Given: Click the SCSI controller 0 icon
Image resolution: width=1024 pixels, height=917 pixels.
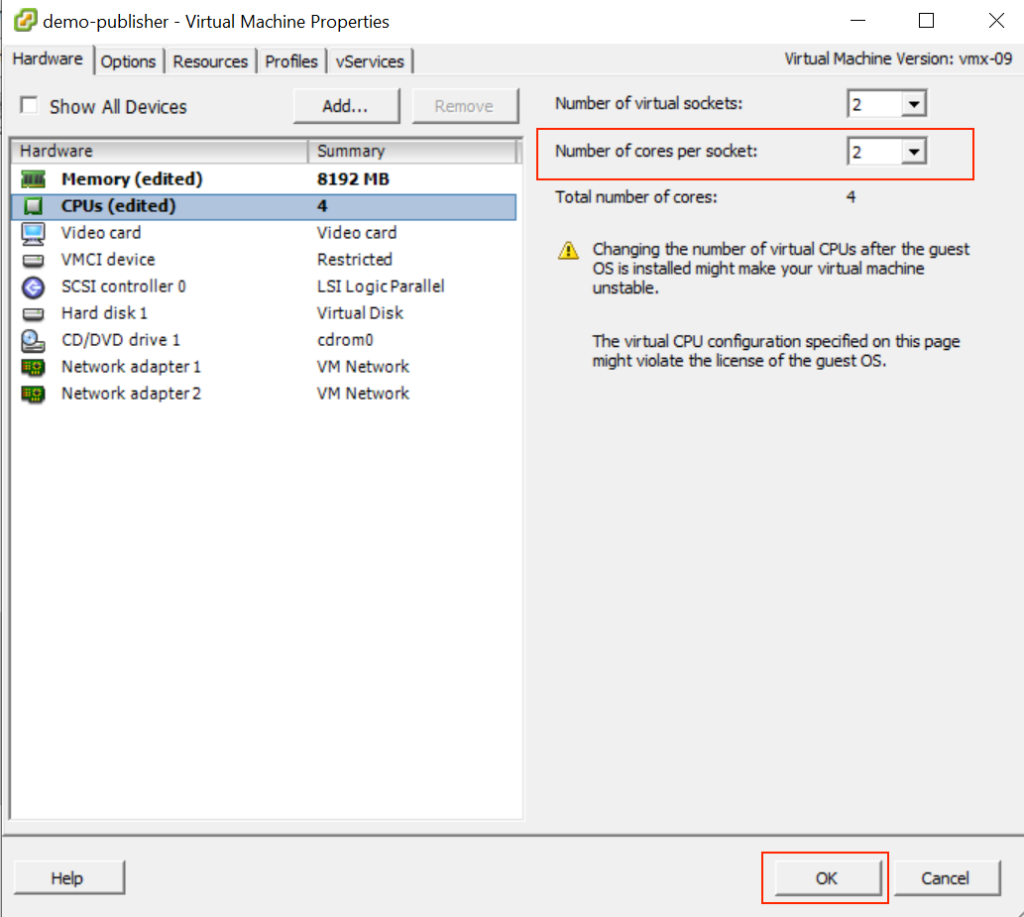Looking at the screenshot, I should click(x=30, y=286).
